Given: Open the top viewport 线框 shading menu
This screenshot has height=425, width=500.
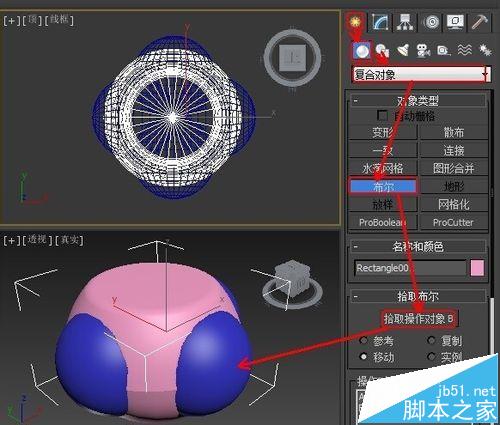Looking at the screenshot, I should coord(59,20).
